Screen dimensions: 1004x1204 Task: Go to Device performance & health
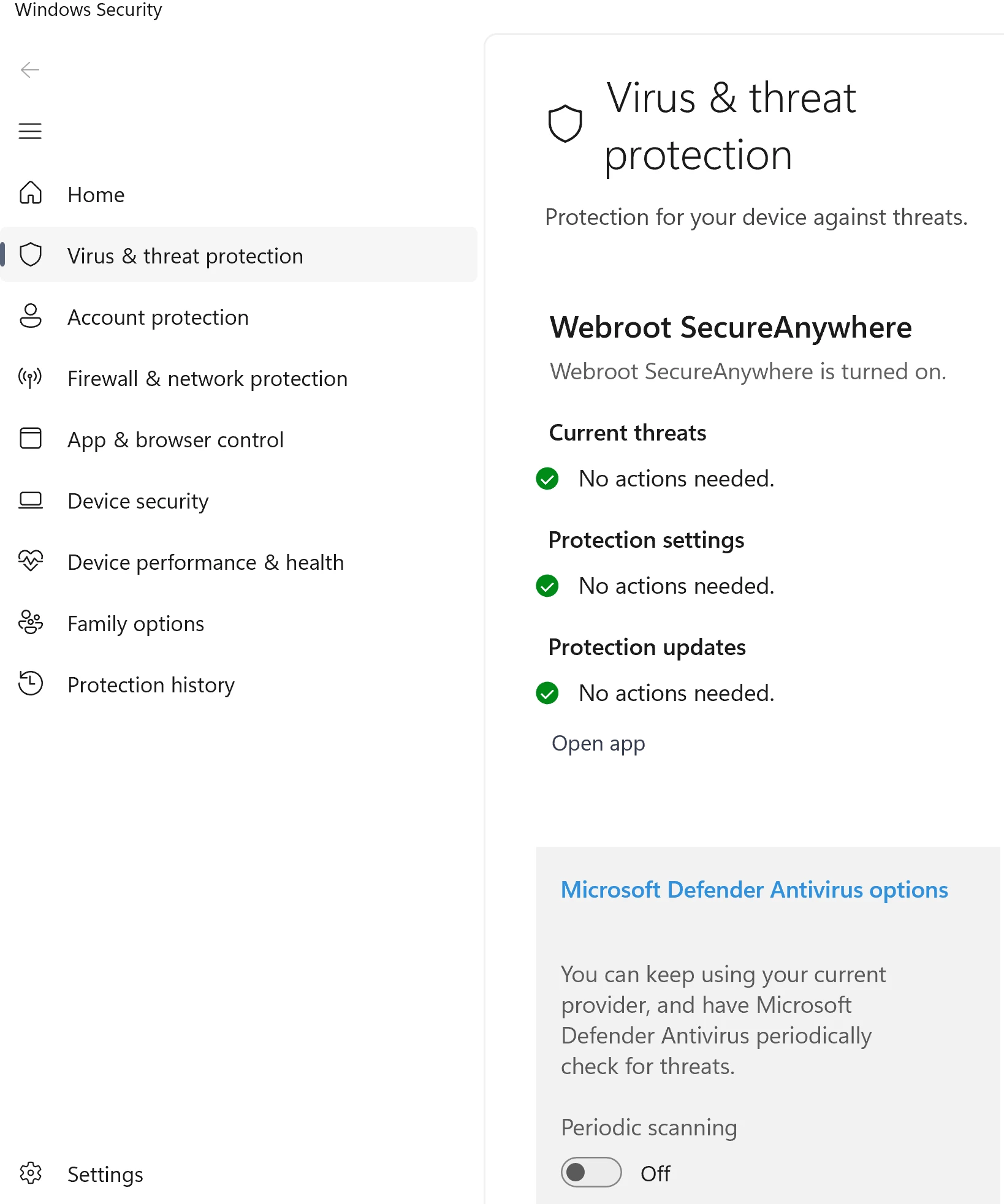click(x=205, y=562)
